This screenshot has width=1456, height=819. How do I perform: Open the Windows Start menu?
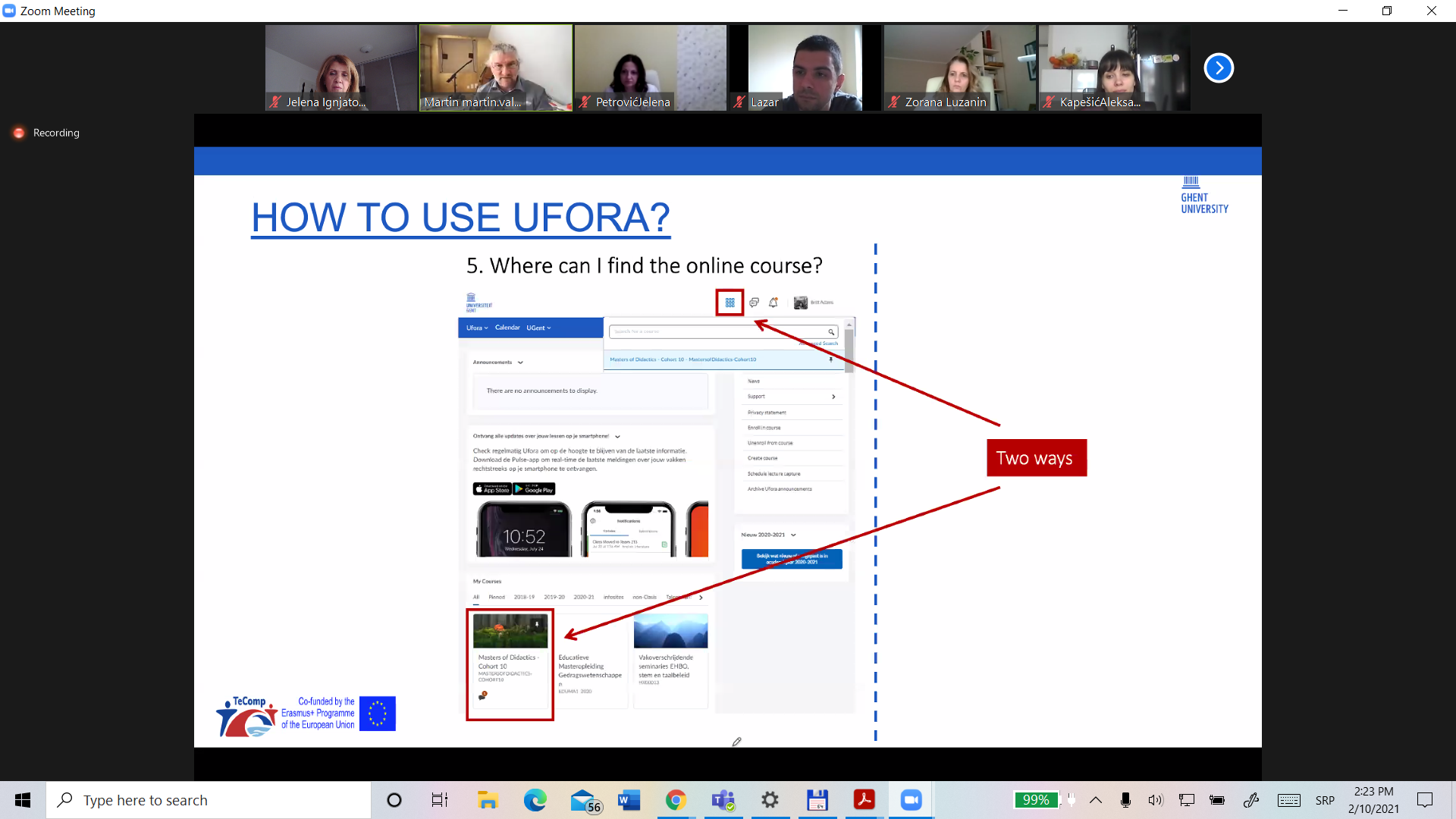[23, 800]
